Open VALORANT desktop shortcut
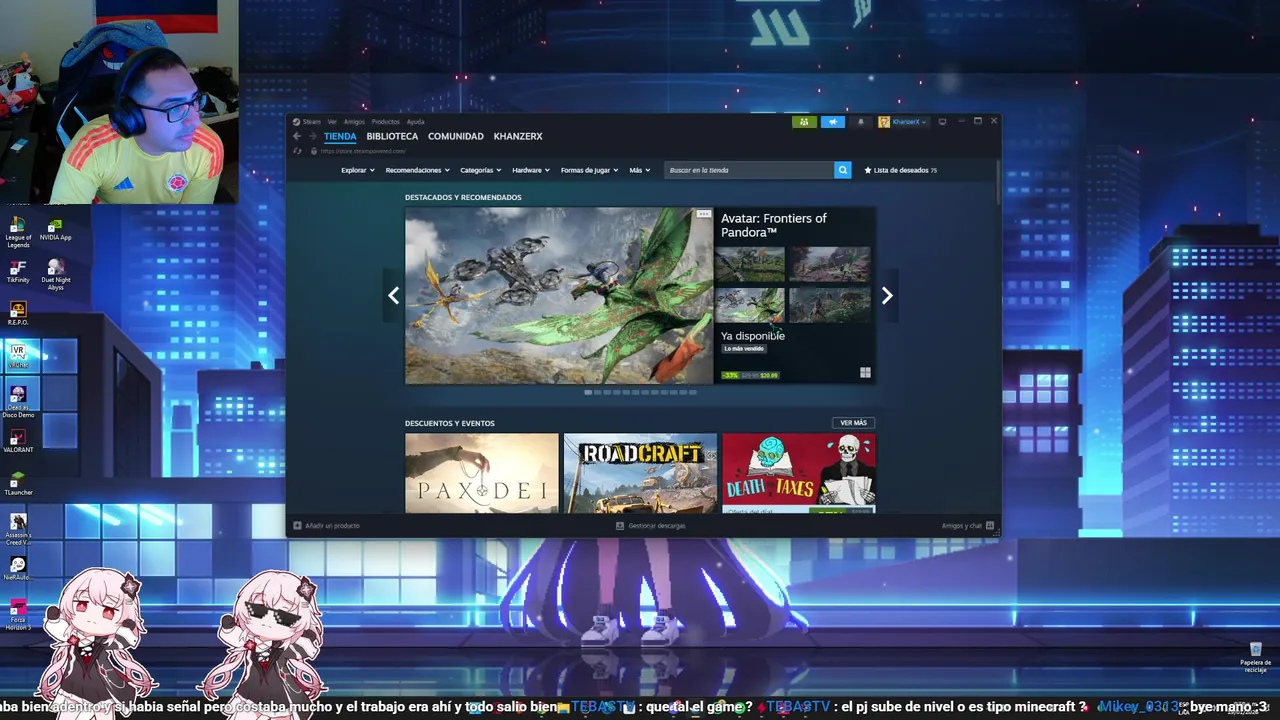This screenshot has height=720, width=1280. [18, 441]
